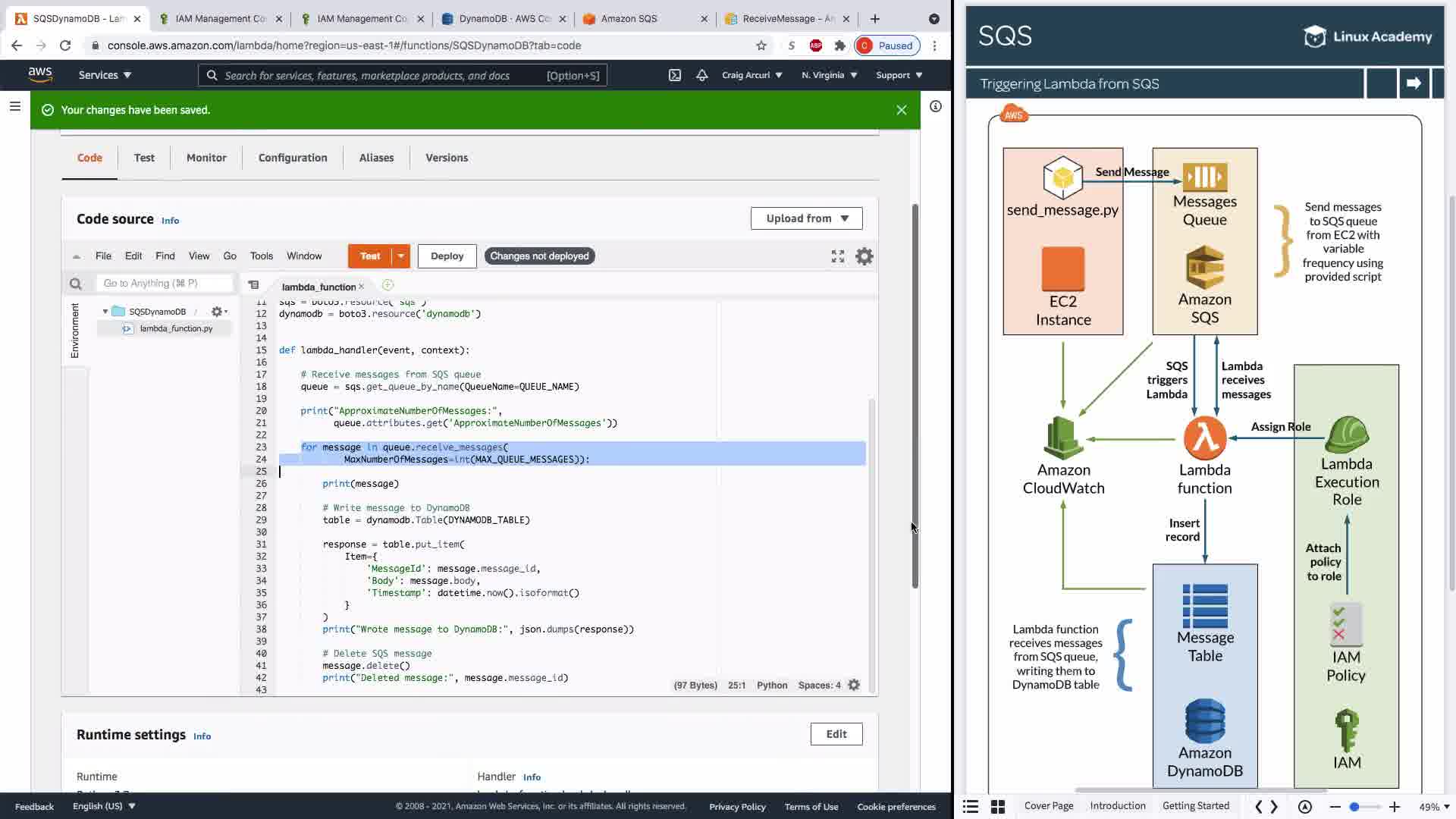
Task: Open Test button dropdown arrow
Action: 400,256
